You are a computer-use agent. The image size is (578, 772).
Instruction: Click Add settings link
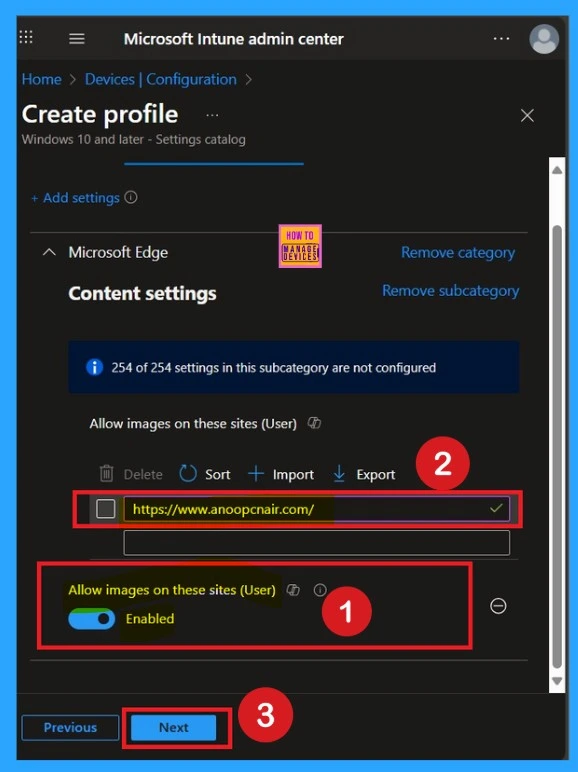pyautogui.click(x=75, y=198)
